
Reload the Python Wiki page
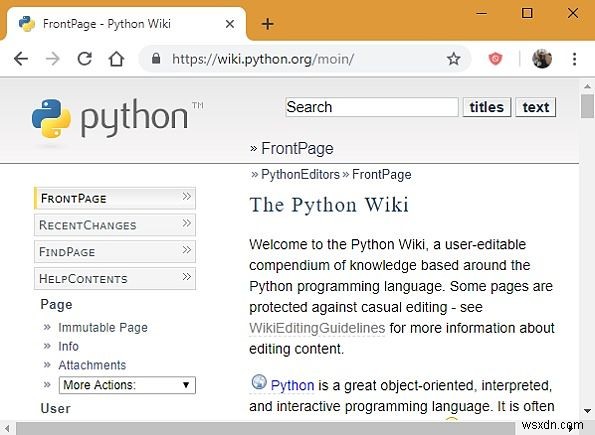[x=84, y=59]
